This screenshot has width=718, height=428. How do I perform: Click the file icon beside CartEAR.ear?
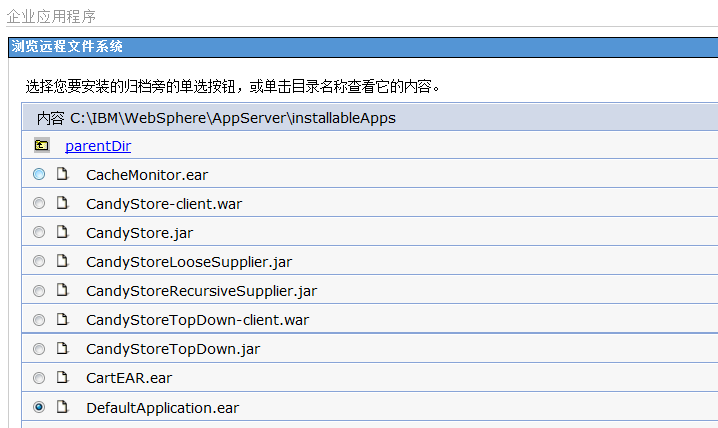pos(62,377)
